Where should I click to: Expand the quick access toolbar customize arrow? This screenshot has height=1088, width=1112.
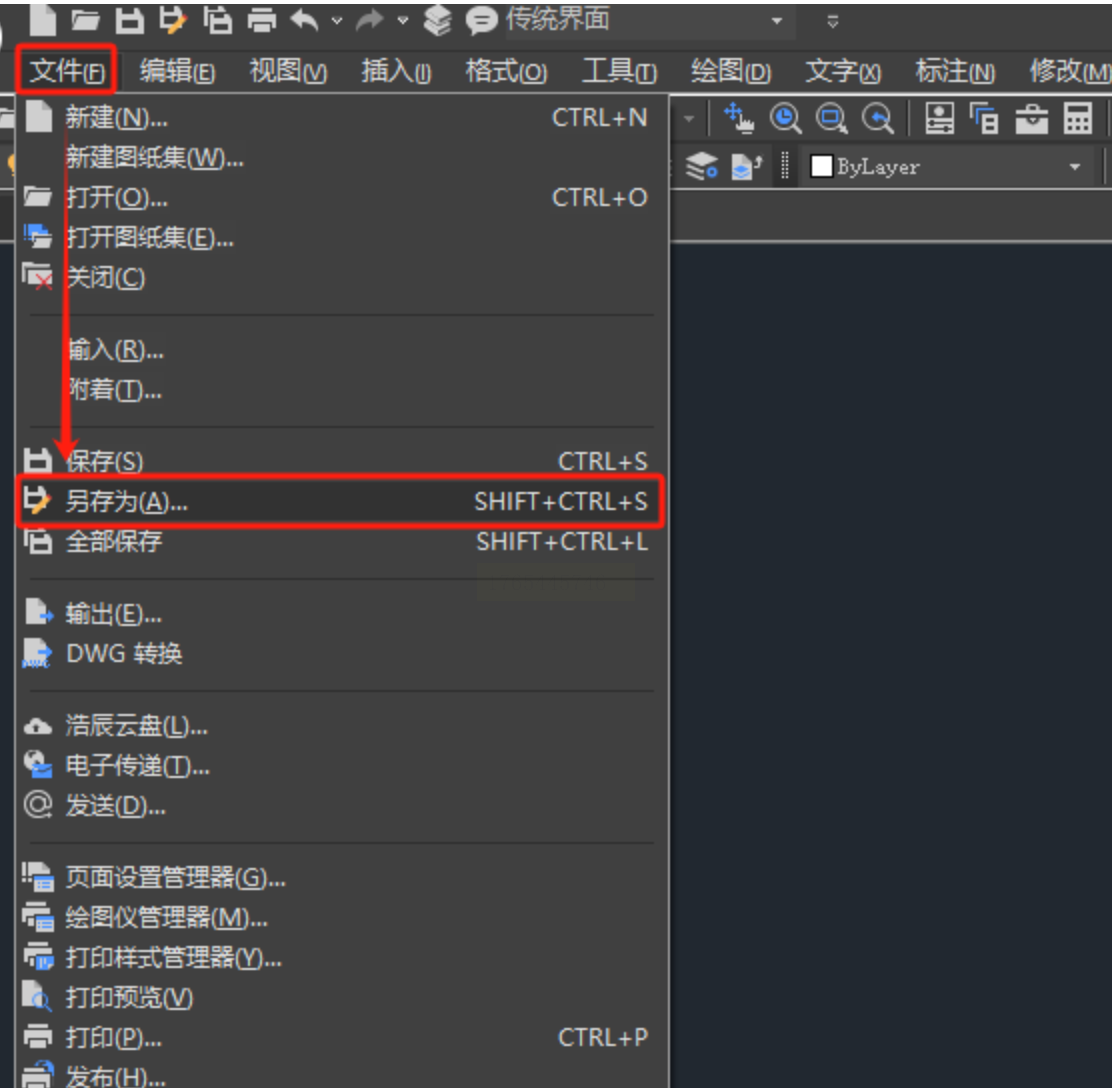833,21
